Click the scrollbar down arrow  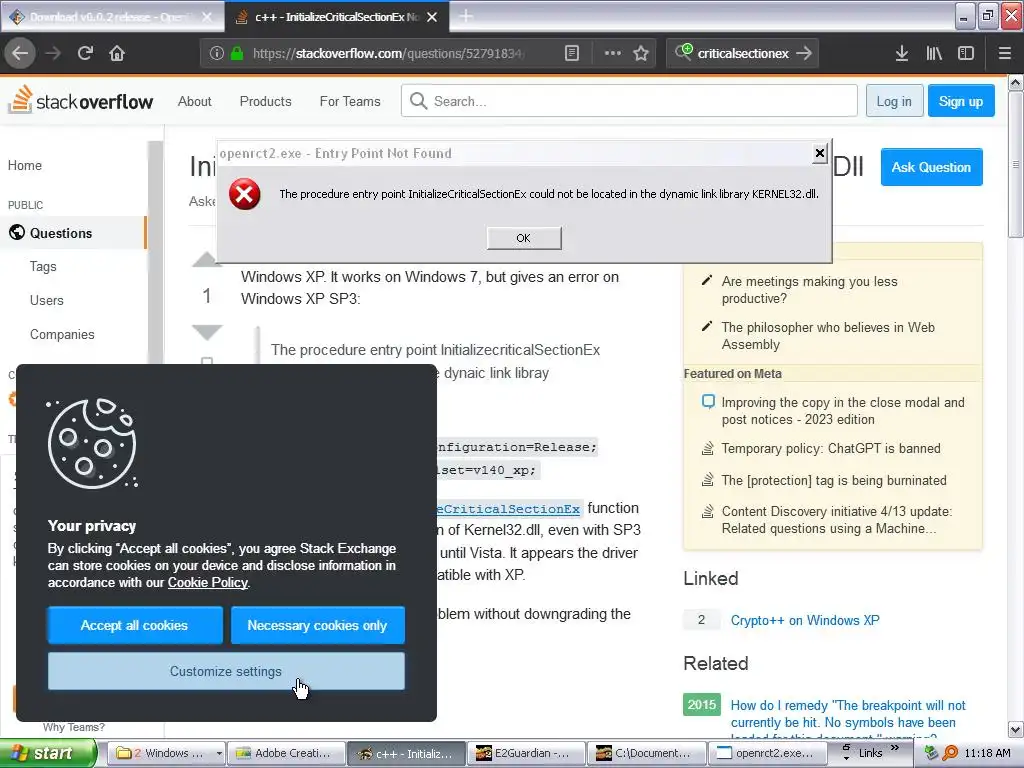(x=1016, y=729)
